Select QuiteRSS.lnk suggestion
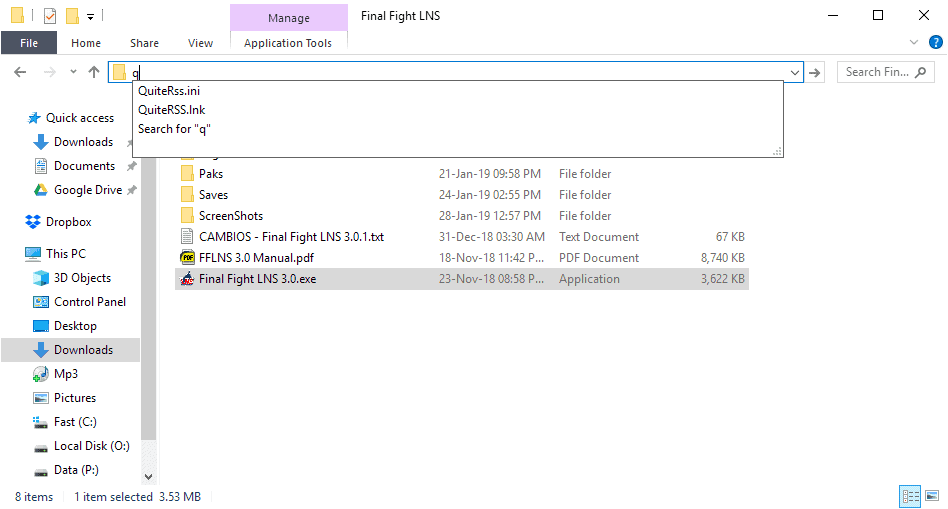 pyautogui.click(x=172, y=110)
